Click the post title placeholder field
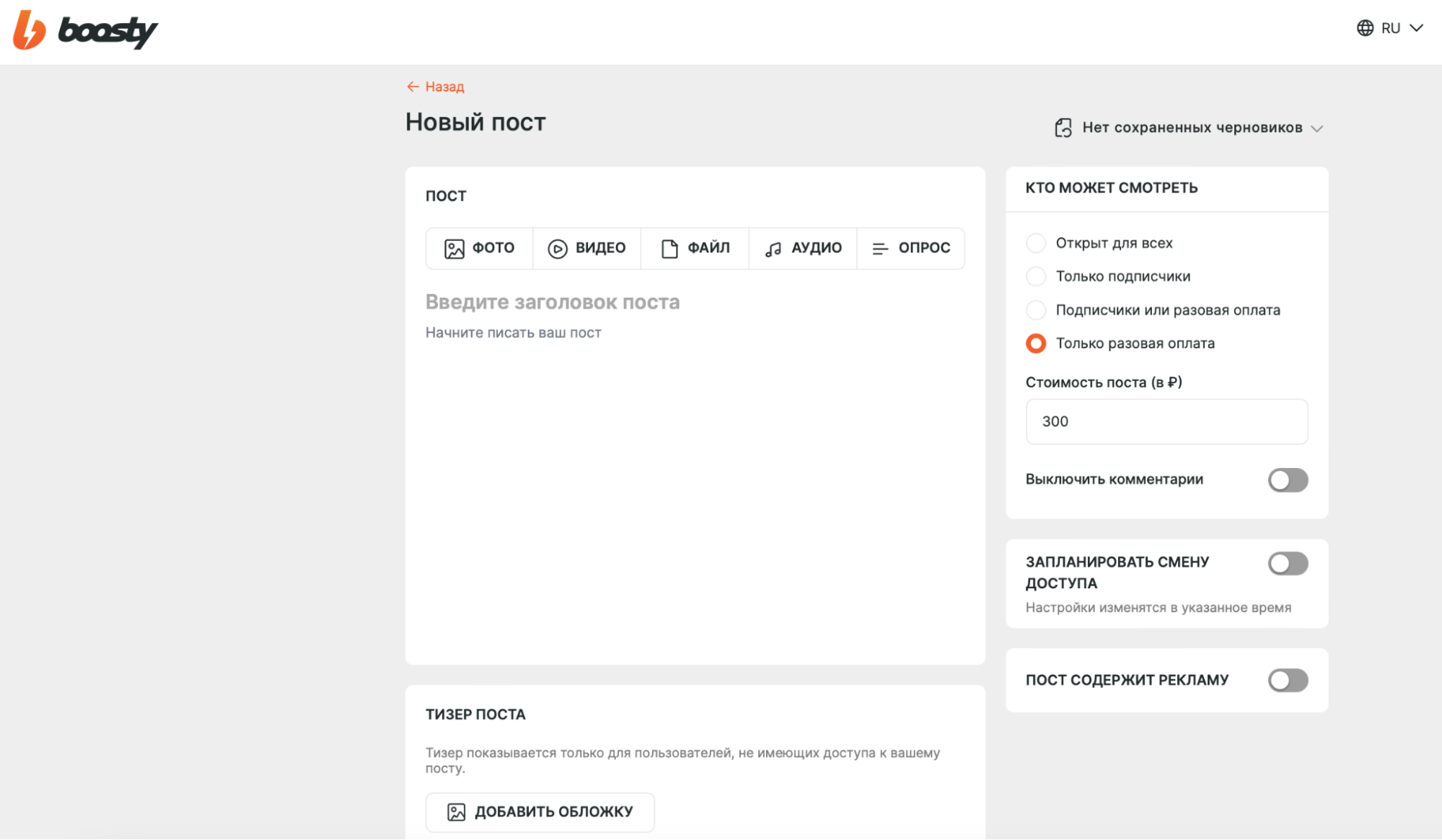The height and width of the screenshot is (840, 1442). tap(553, 302)
